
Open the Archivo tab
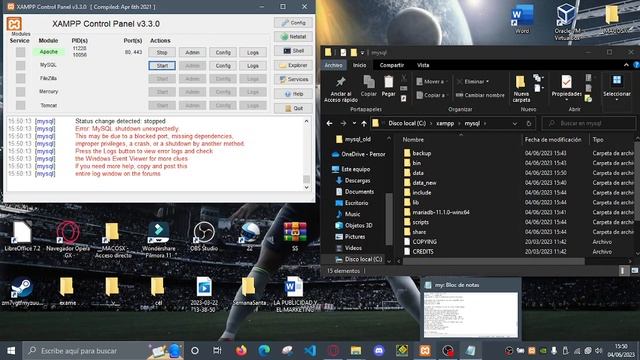[333, 65]
